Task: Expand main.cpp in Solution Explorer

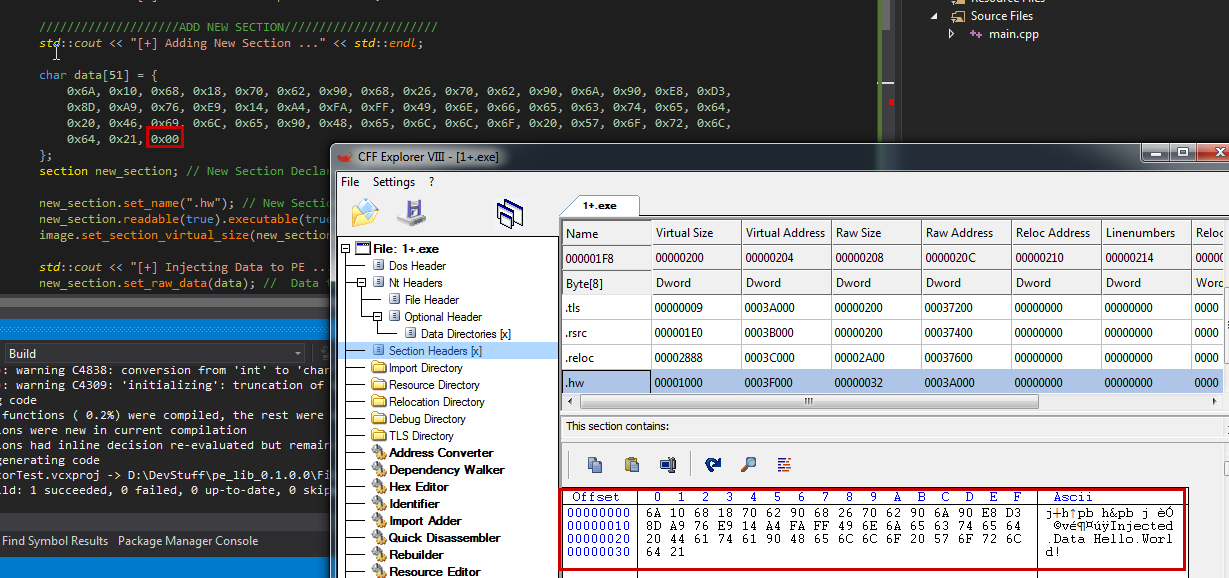Action: 952,34
